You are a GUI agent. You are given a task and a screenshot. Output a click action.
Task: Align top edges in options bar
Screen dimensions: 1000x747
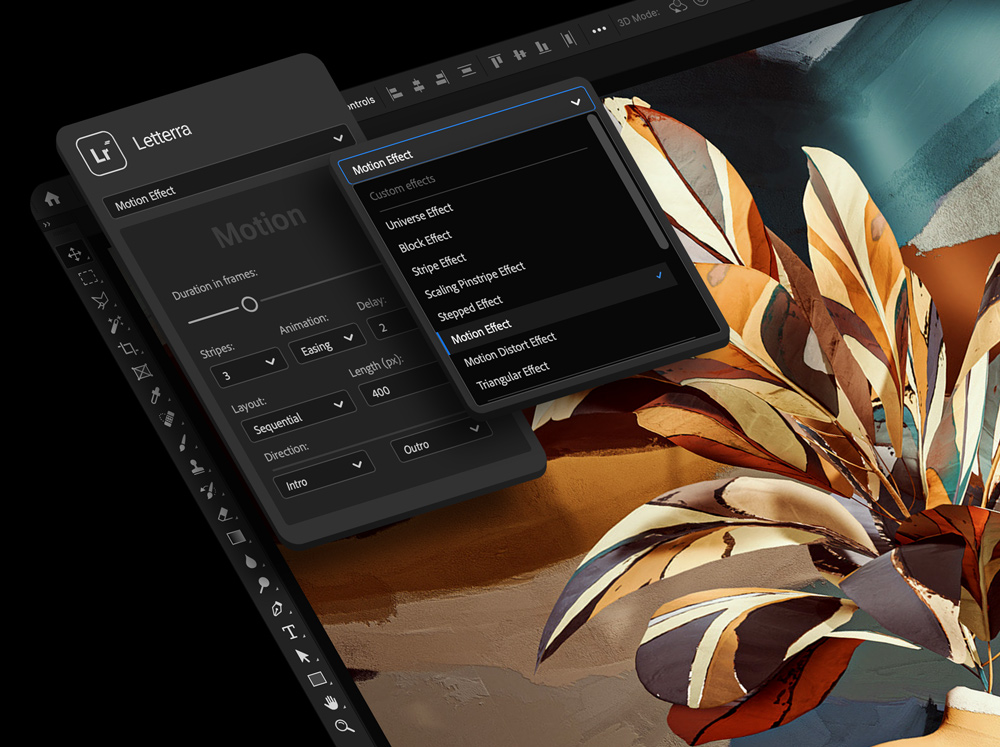point(496,61)
